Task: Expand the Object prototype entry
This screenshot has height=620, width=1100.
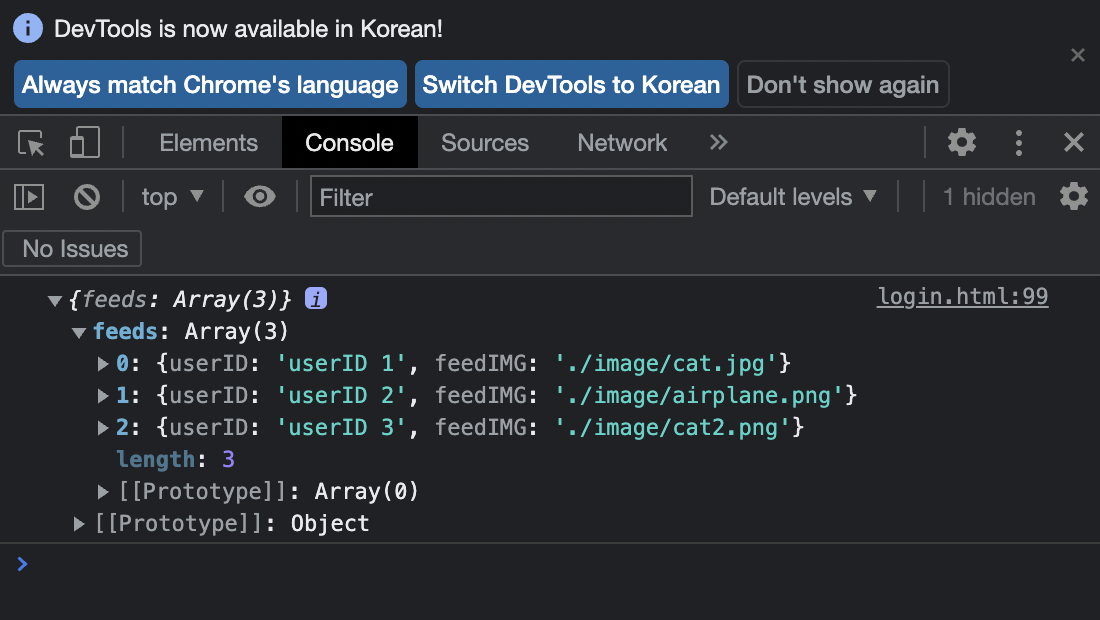Action: pyautogui.click(x=79, y=524)
